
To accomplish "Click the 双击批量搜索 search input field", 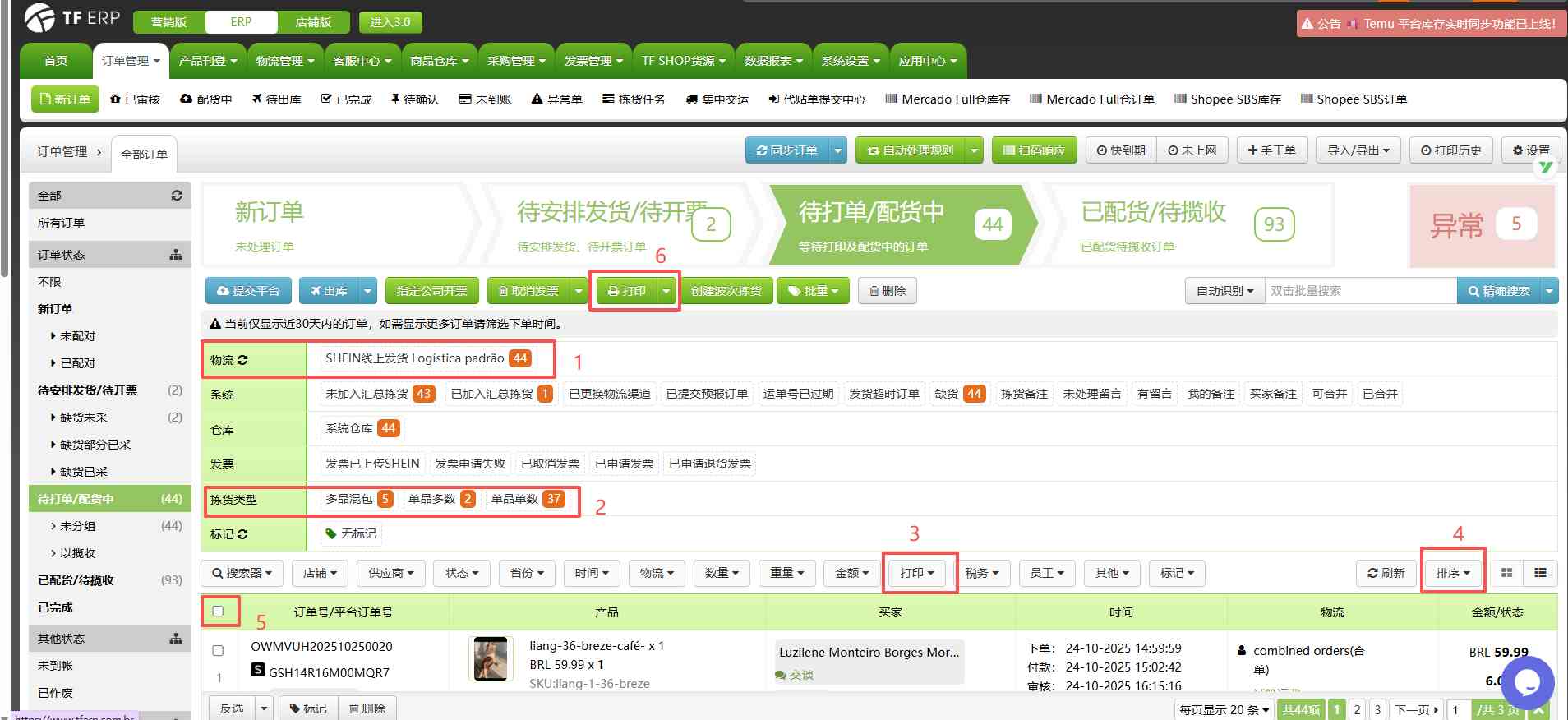I will click(x=1359, y=291).
